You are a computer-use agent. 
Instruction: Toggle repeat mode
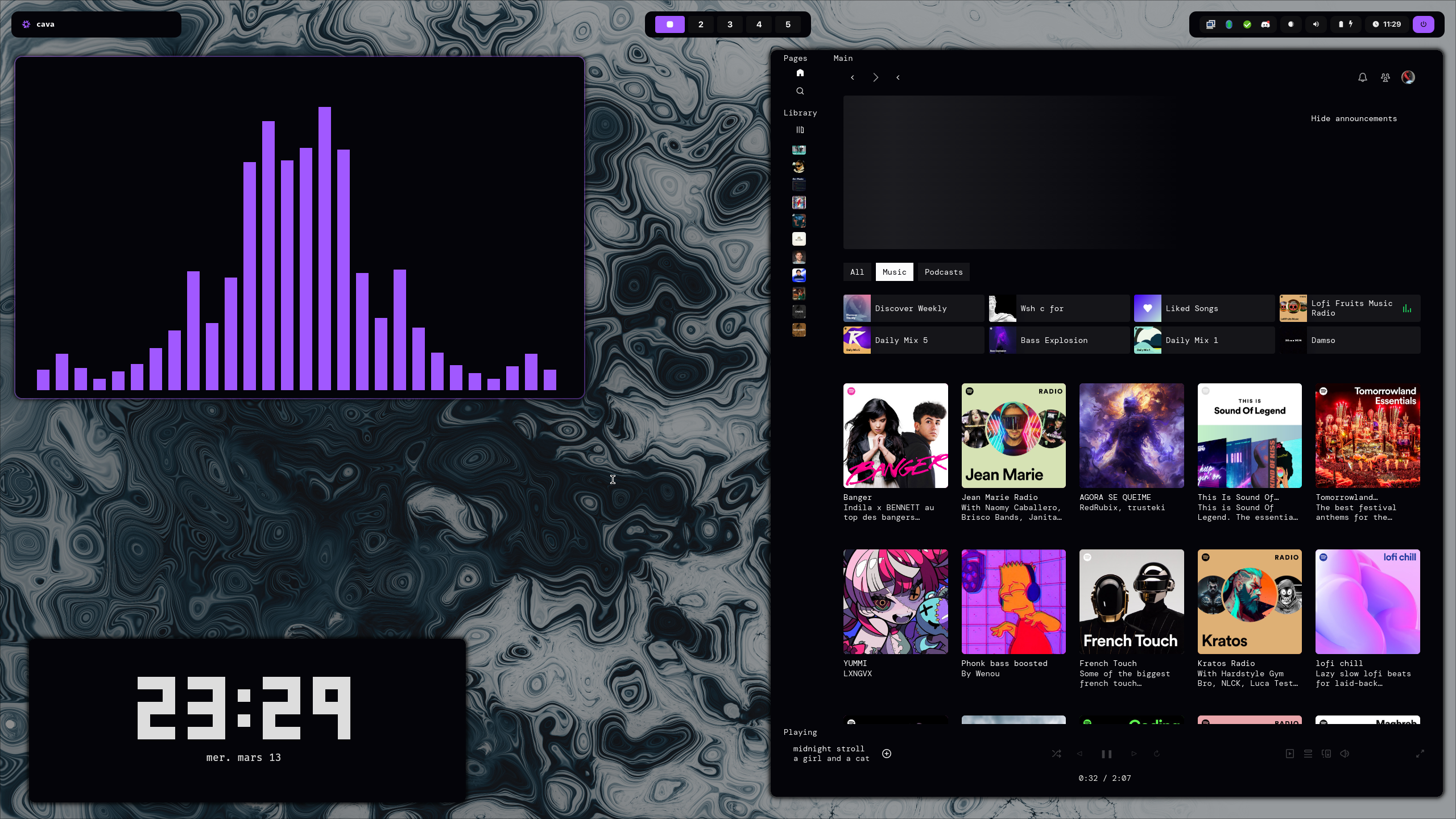pos(1156,754)
